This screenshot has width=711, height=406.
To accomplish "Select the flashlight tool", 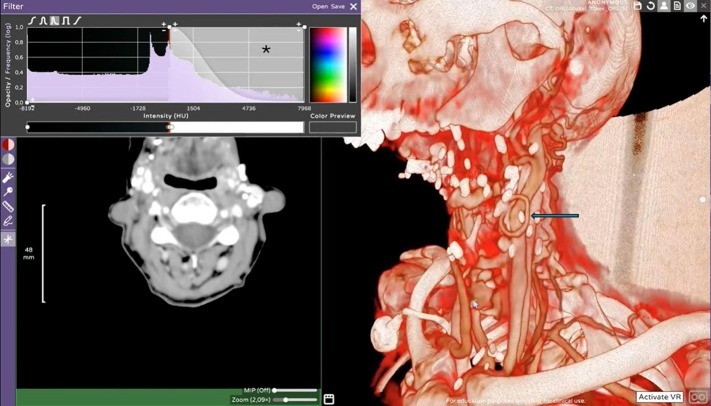I will [8, 177].
